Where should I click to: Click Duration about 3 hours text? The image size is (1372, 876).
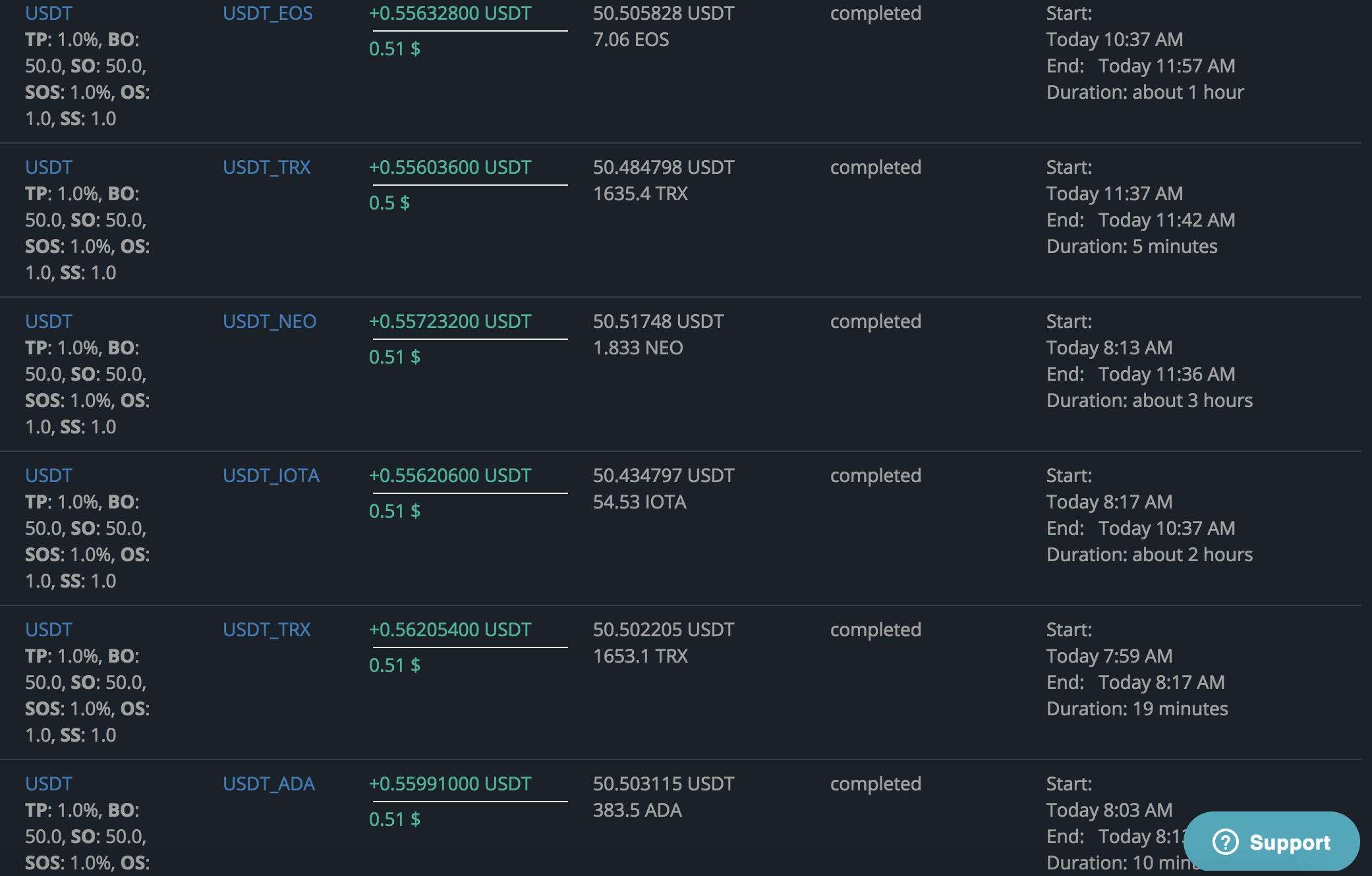[x=1149, y=400]
